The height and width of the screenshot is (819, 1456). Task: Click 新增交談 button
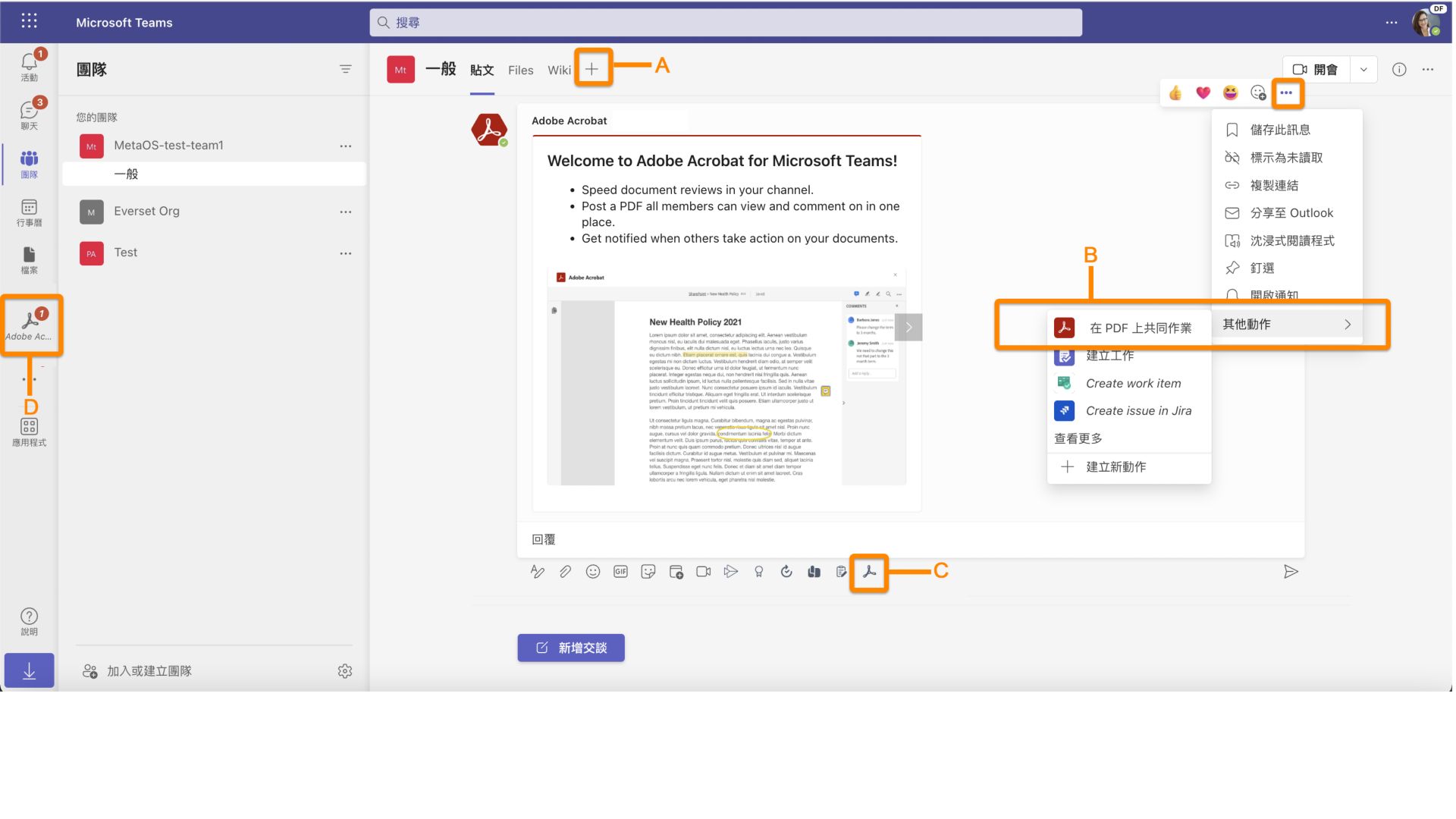point(571,647)
